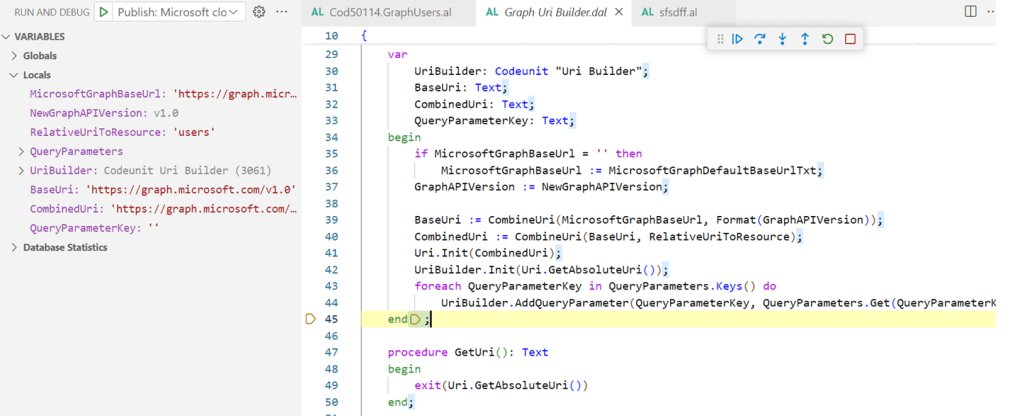Step Over in the debug toolbar
This screenshot has width=1022, height=420.
click(760, 39)
